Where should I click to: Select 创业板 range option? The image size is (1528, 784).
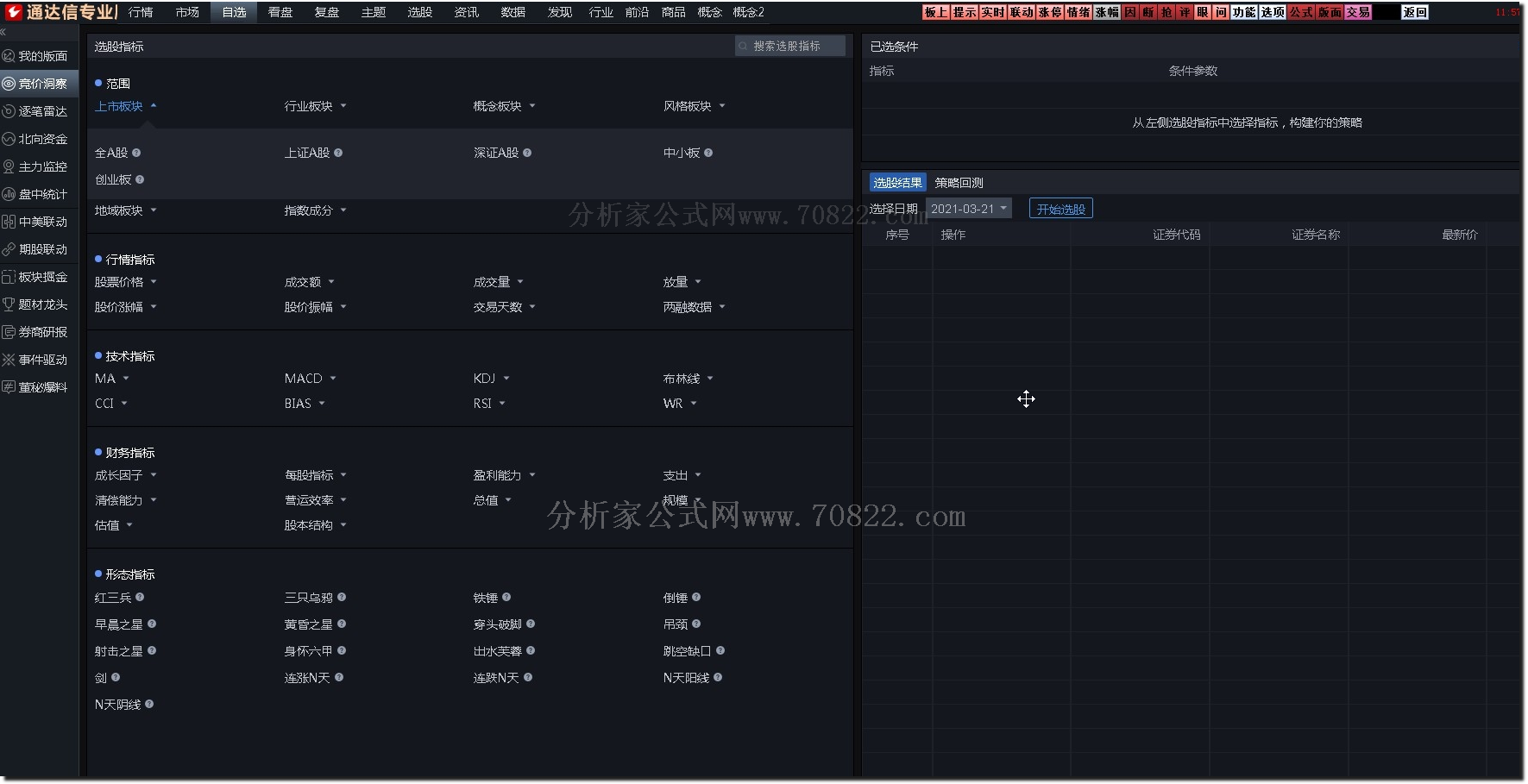click(113, 179)
